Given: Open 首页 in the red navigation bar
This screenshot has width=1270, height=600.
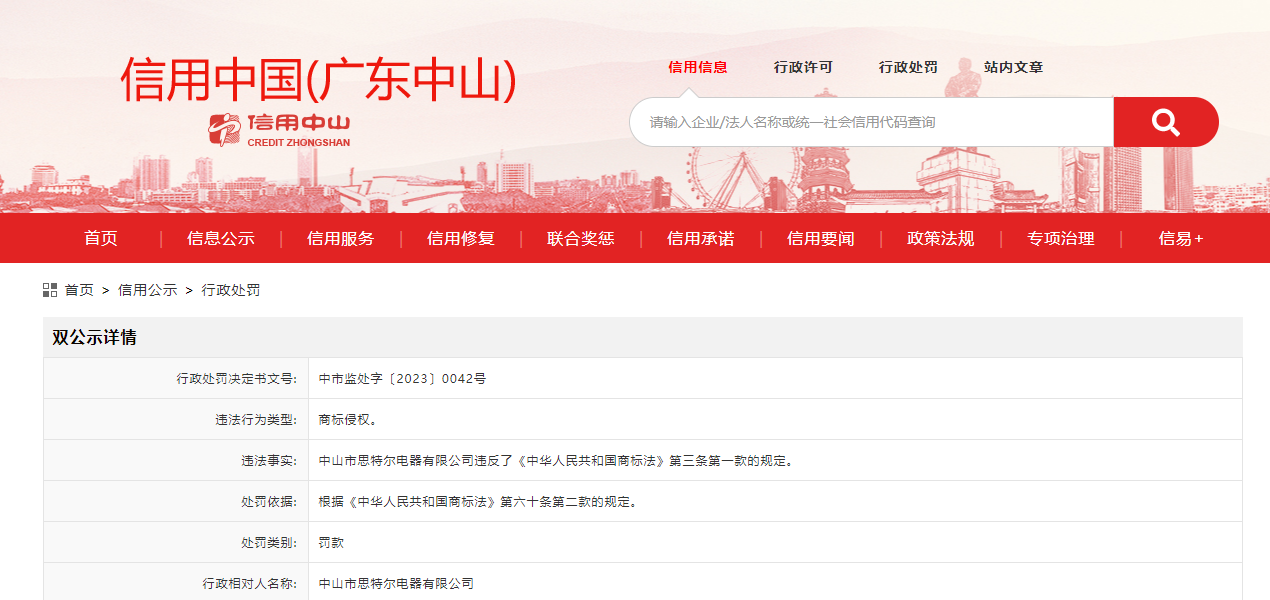Looking at the screenshot, I should [101, 238].
